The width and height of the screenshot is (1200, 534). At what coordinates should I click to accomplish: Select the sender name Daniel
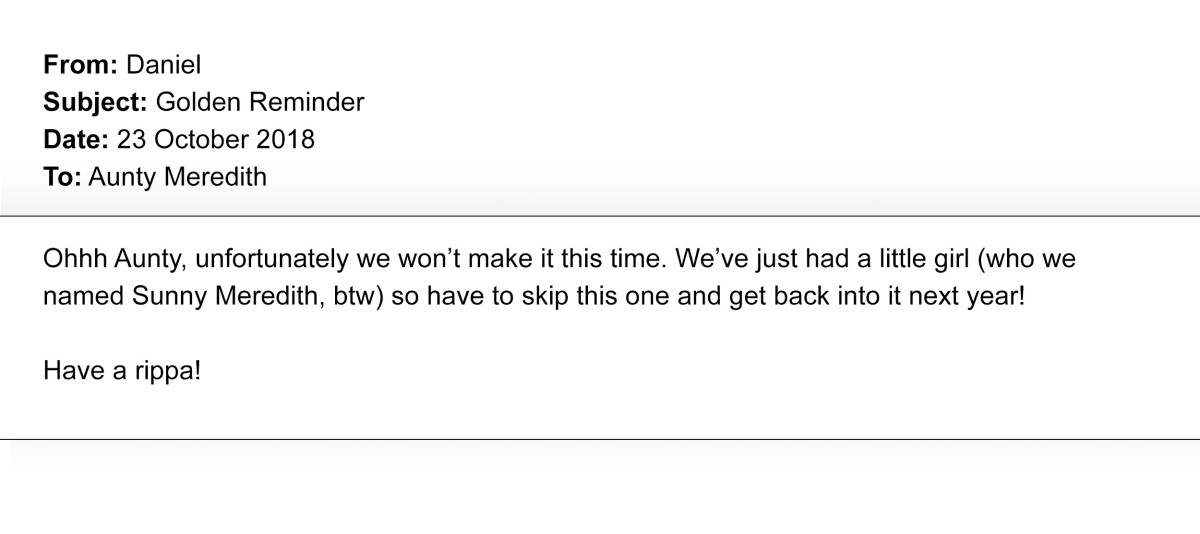click(x=163, y=65)
